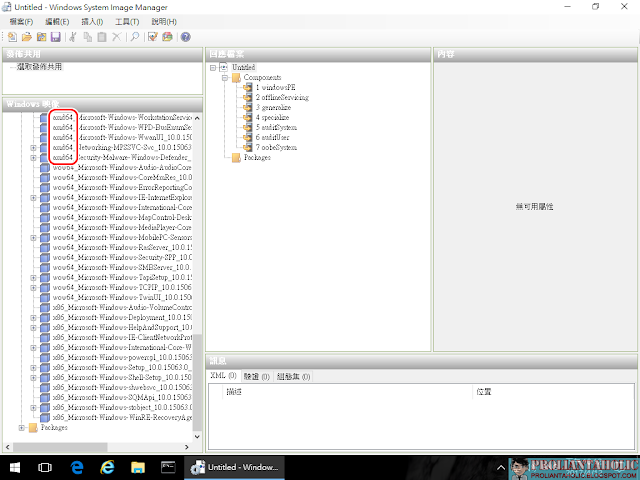Select x86_Microsoft-Windows-Setup component
The image size is (640, 480).
click(122, 368)
